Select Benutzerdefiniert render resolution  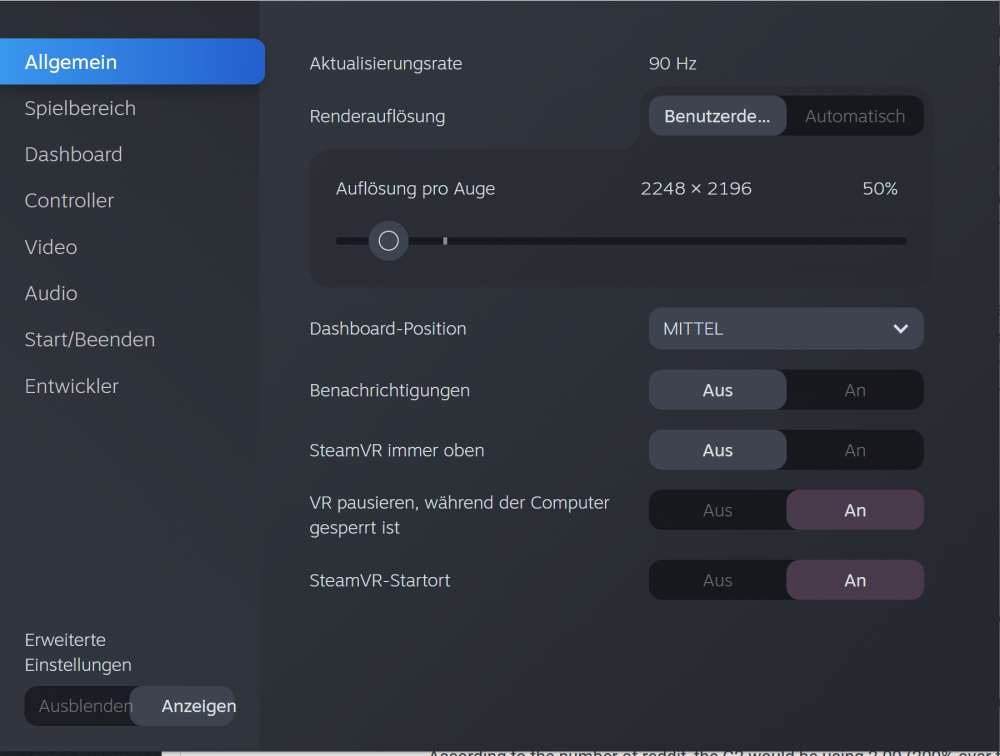pyautogui.click(x=717, y=116)
